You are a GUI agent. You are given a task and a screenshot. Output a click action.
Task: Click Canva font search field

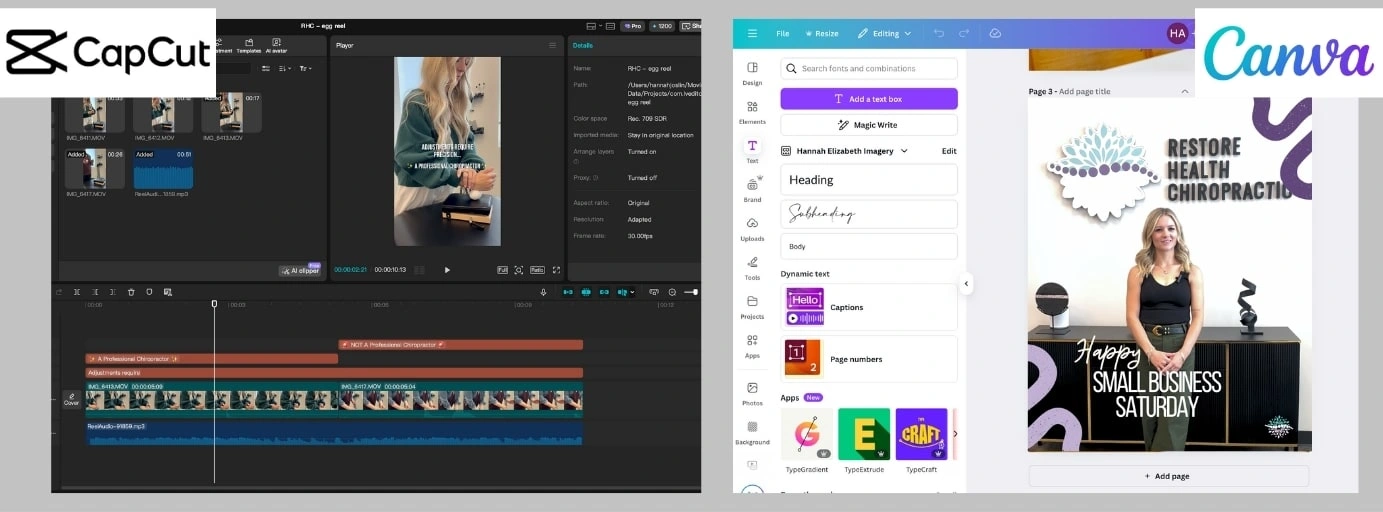click(x=869, y=69)
